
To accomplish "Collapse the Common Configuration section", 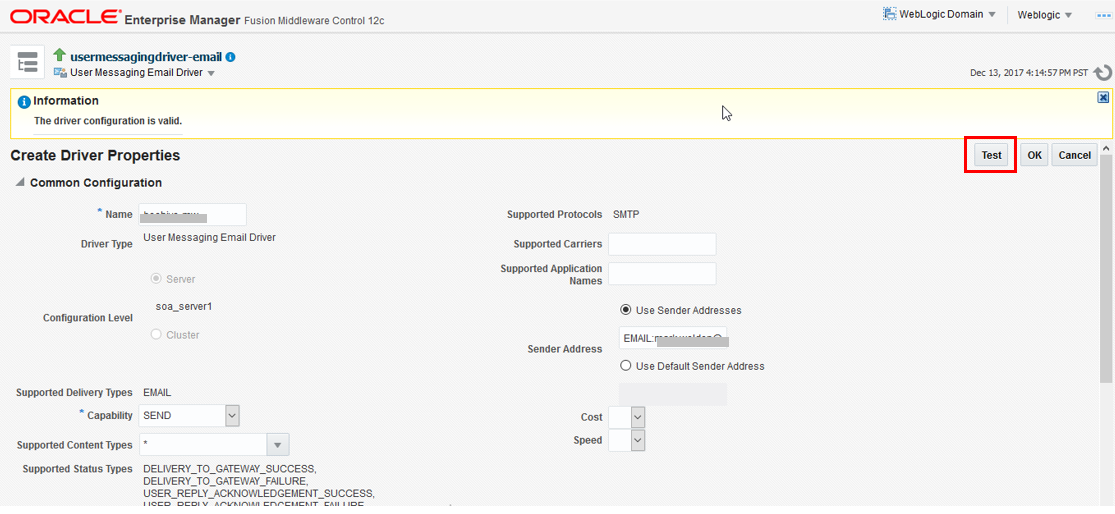I will pos(19,183).
